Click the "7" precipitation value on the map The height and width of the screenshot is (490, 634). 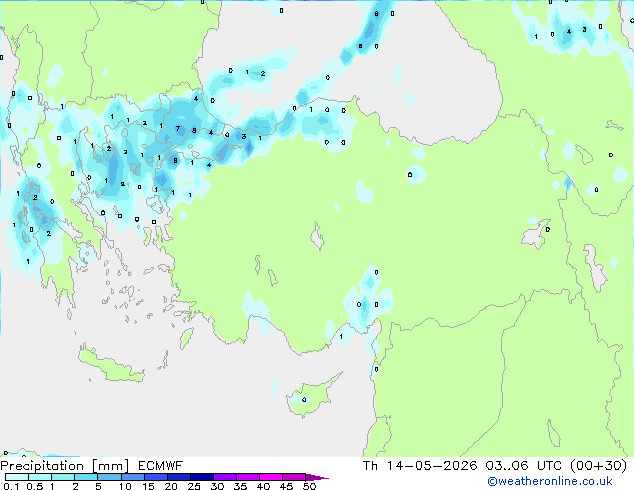[x=178, y=129]
